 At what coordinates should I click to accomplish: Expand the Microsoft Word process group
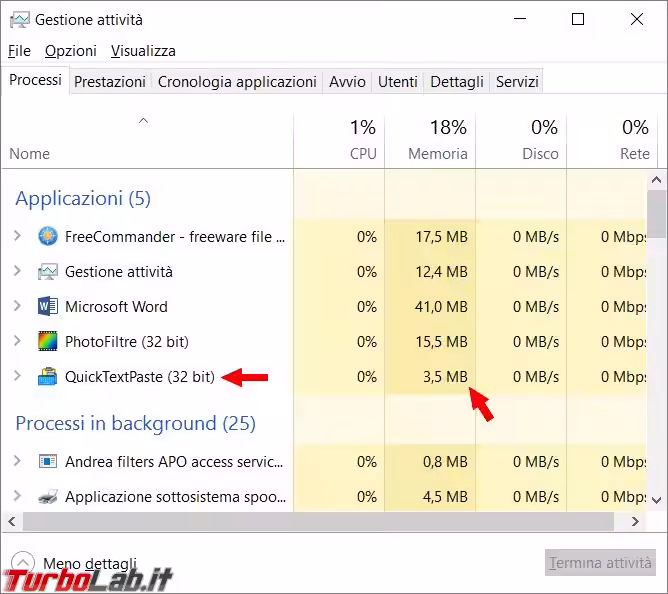(17, 307)
